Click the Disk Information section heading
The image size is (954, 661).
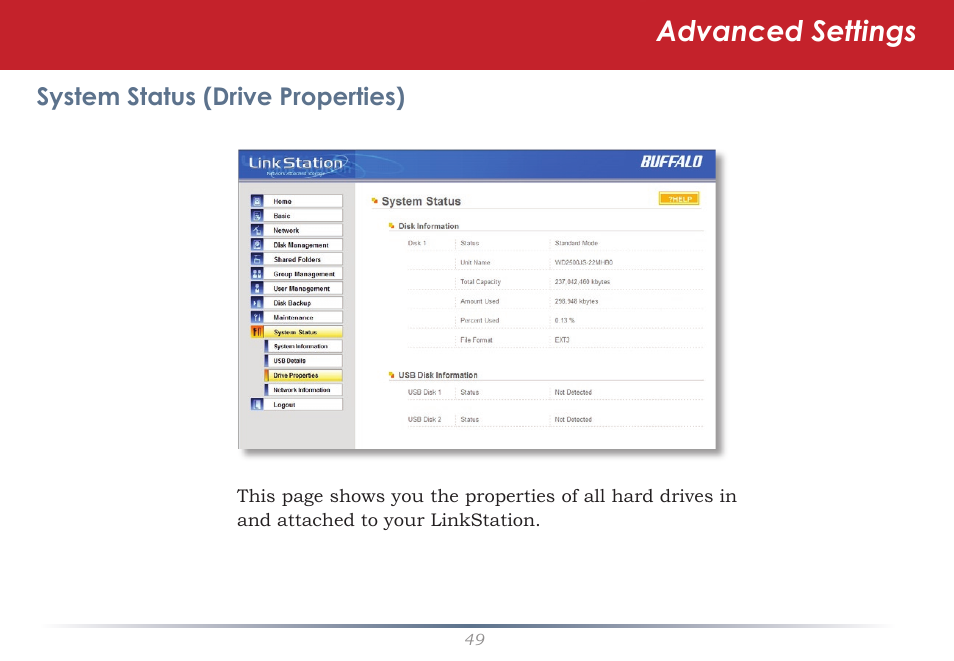[x=428, y=226]
